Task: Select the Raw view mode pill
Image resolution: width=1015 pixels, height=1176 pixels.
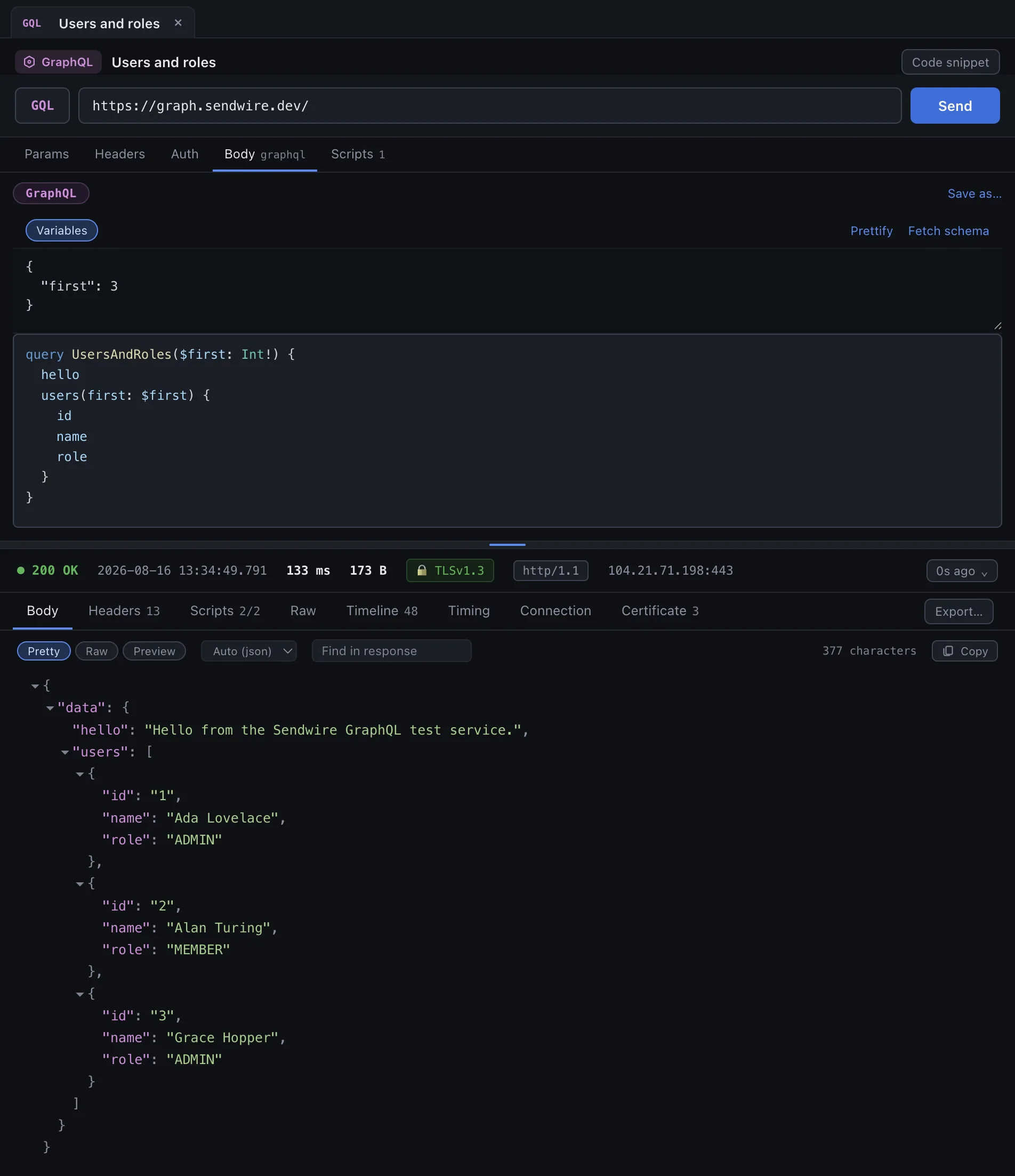Action: tap(96, 651)
